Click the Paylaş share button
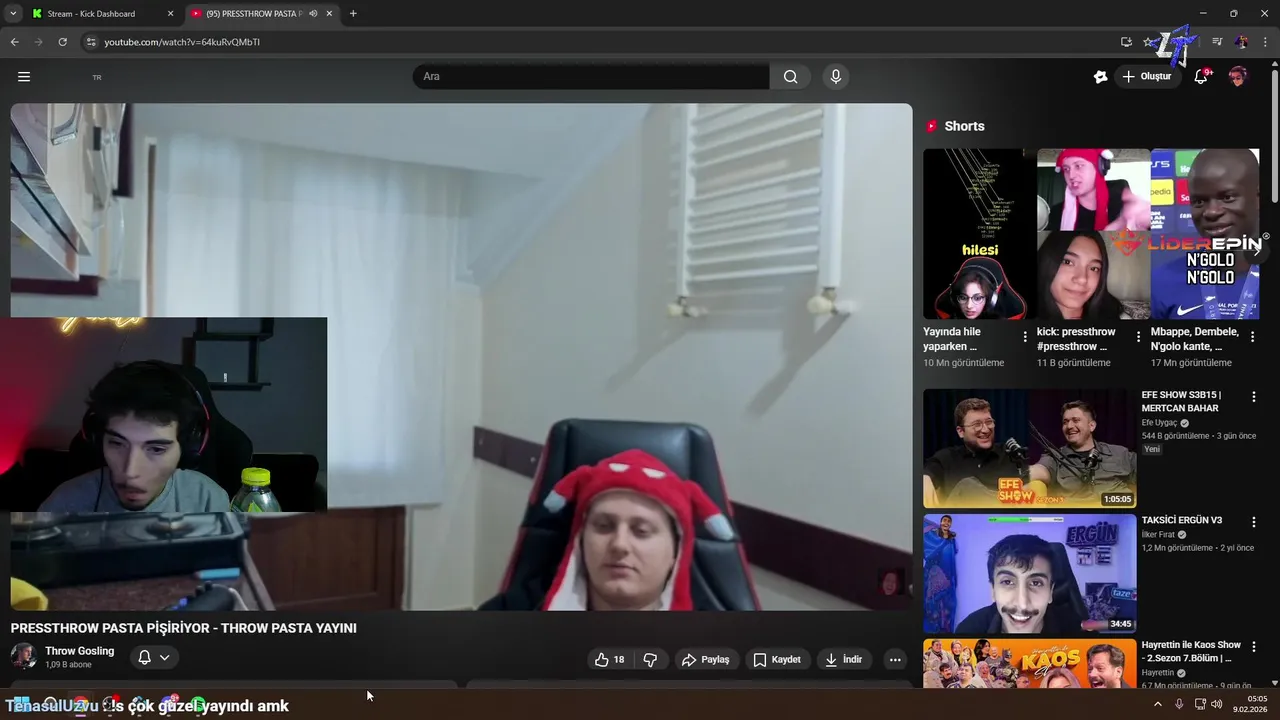This screenshot has height=720, width=1280. pos(706,660)
